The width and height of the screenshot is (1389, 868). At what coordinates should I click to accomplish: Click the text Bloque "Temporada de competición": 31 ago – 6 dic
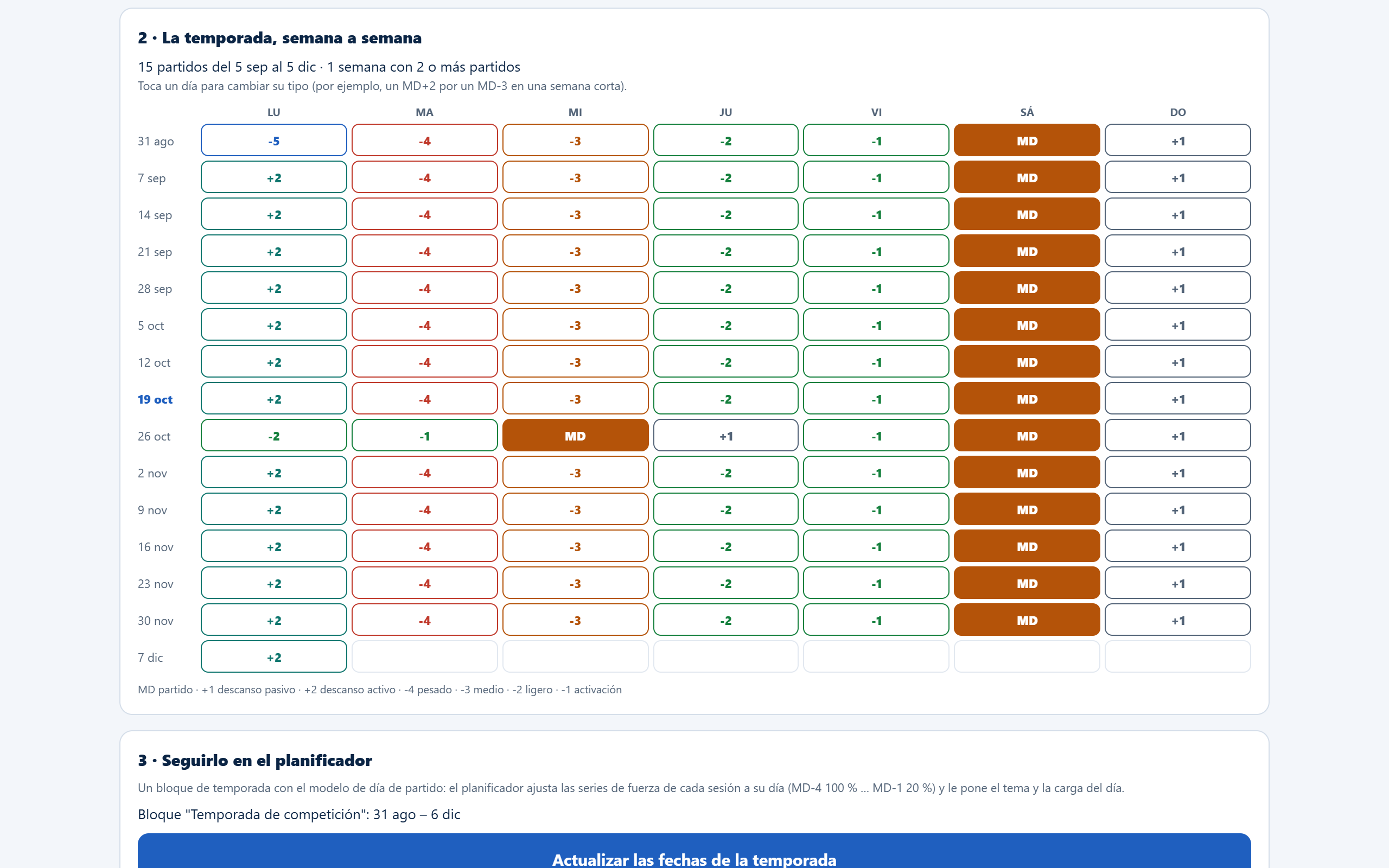click(x=299, y=814)
